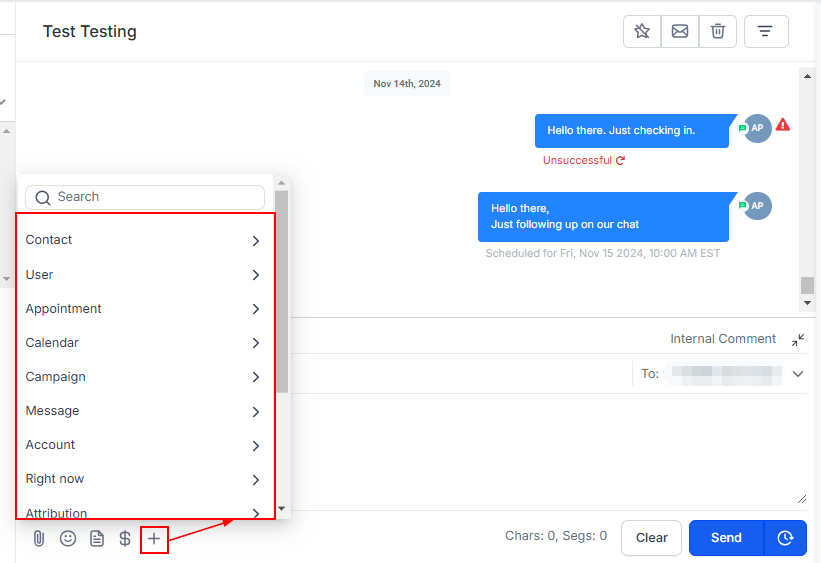821x563 pixels.
Task: Click custom values list up arrow
Action: click(x=281, y=183)
